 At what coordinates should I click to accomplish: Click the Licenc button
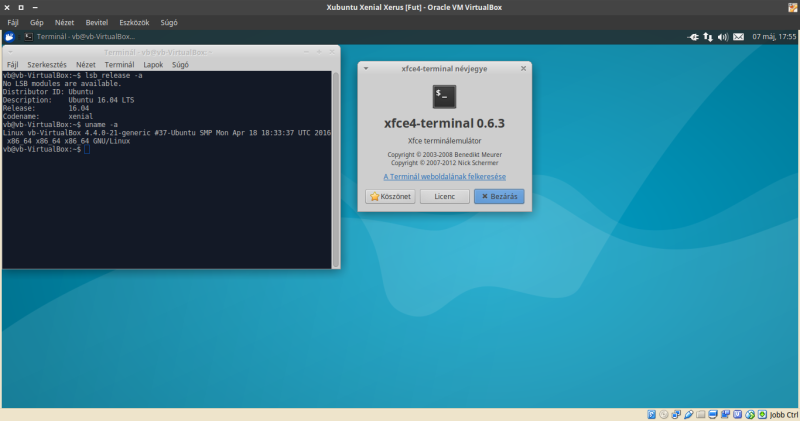444,196
